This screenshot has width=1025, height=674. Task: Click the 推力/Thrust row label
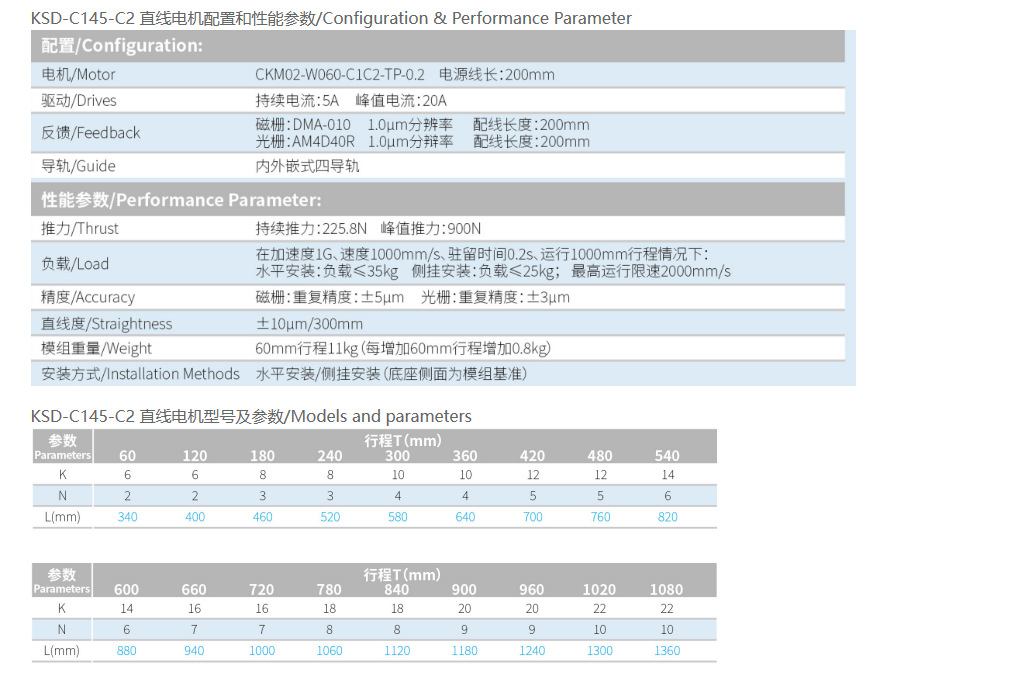coord(80,228)
